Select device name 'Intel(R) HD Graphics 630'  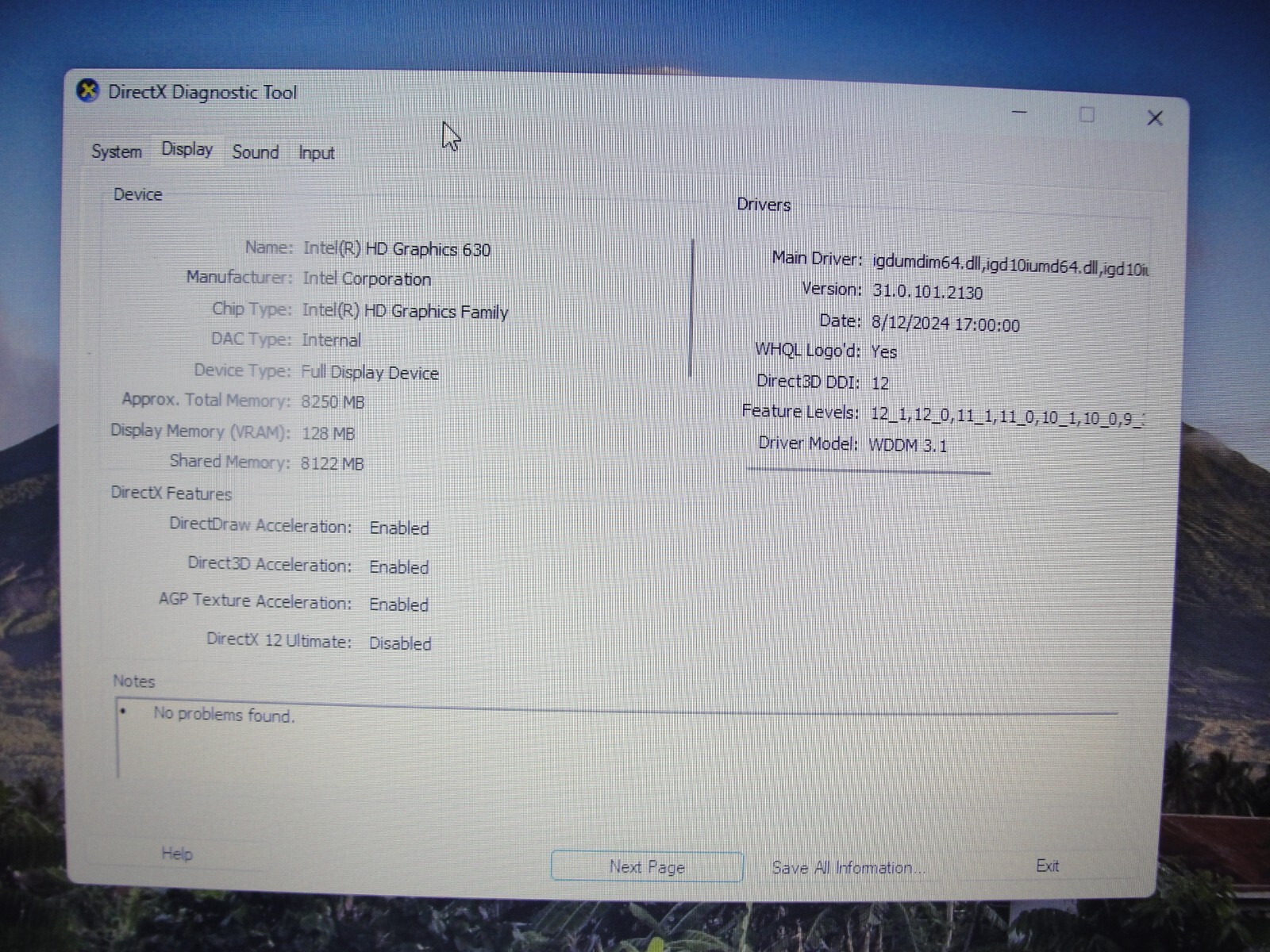[397, 249]
